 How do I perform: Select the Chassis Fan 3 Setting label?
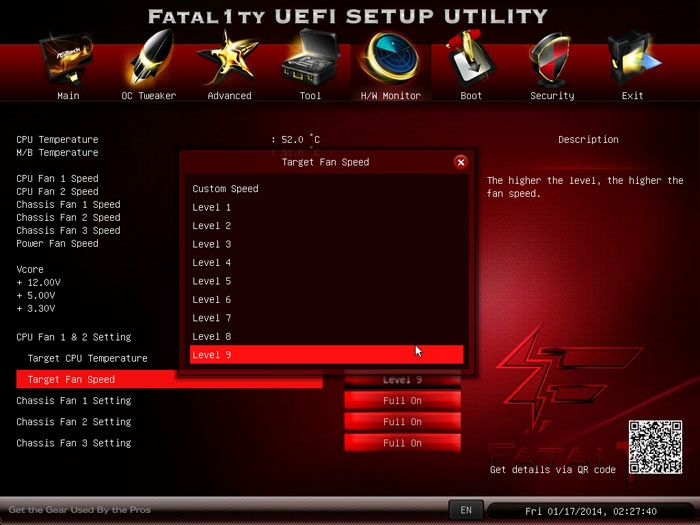point(74,443)
